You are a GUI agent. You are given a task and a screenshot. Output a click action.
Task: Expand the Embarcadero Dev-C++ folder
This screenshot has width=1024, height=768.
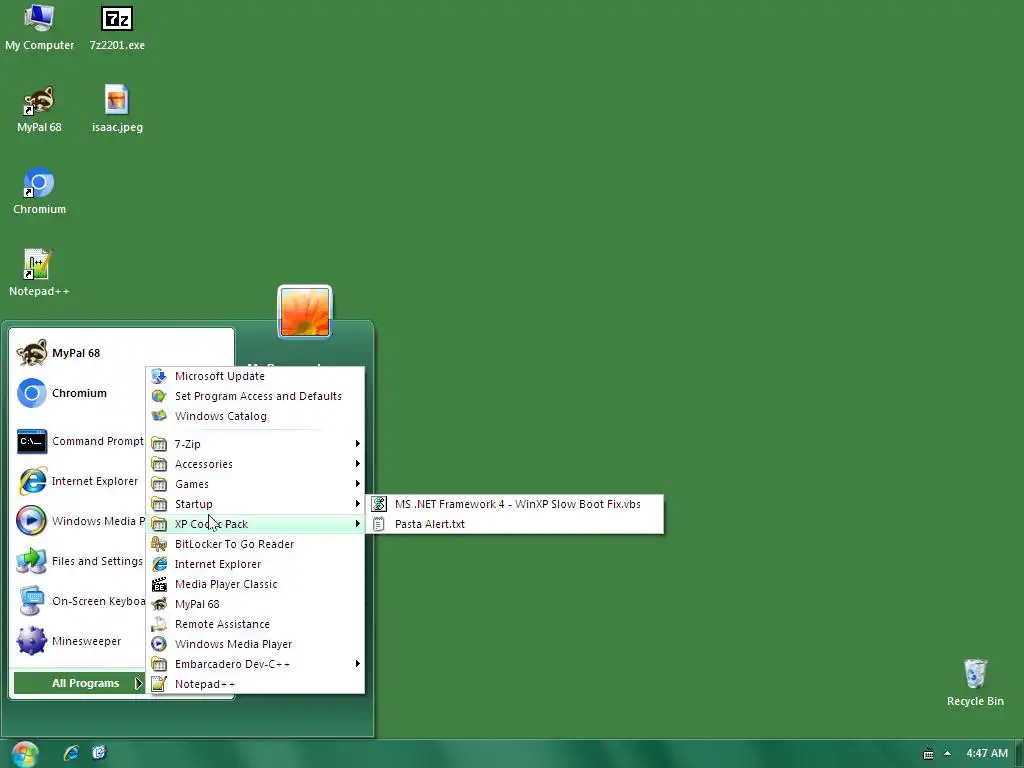point(255,664)
